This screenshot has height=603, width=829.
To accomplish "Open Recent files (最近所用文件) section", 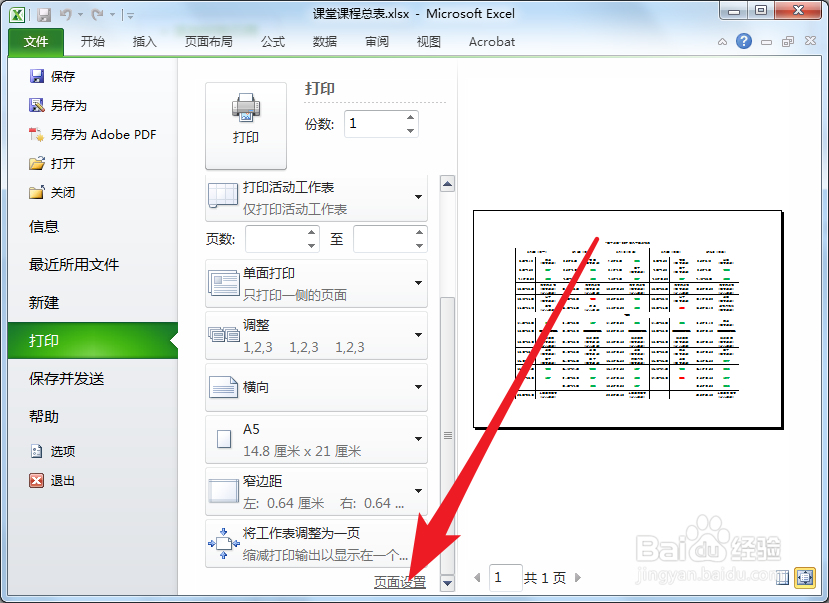I will 74,264.
